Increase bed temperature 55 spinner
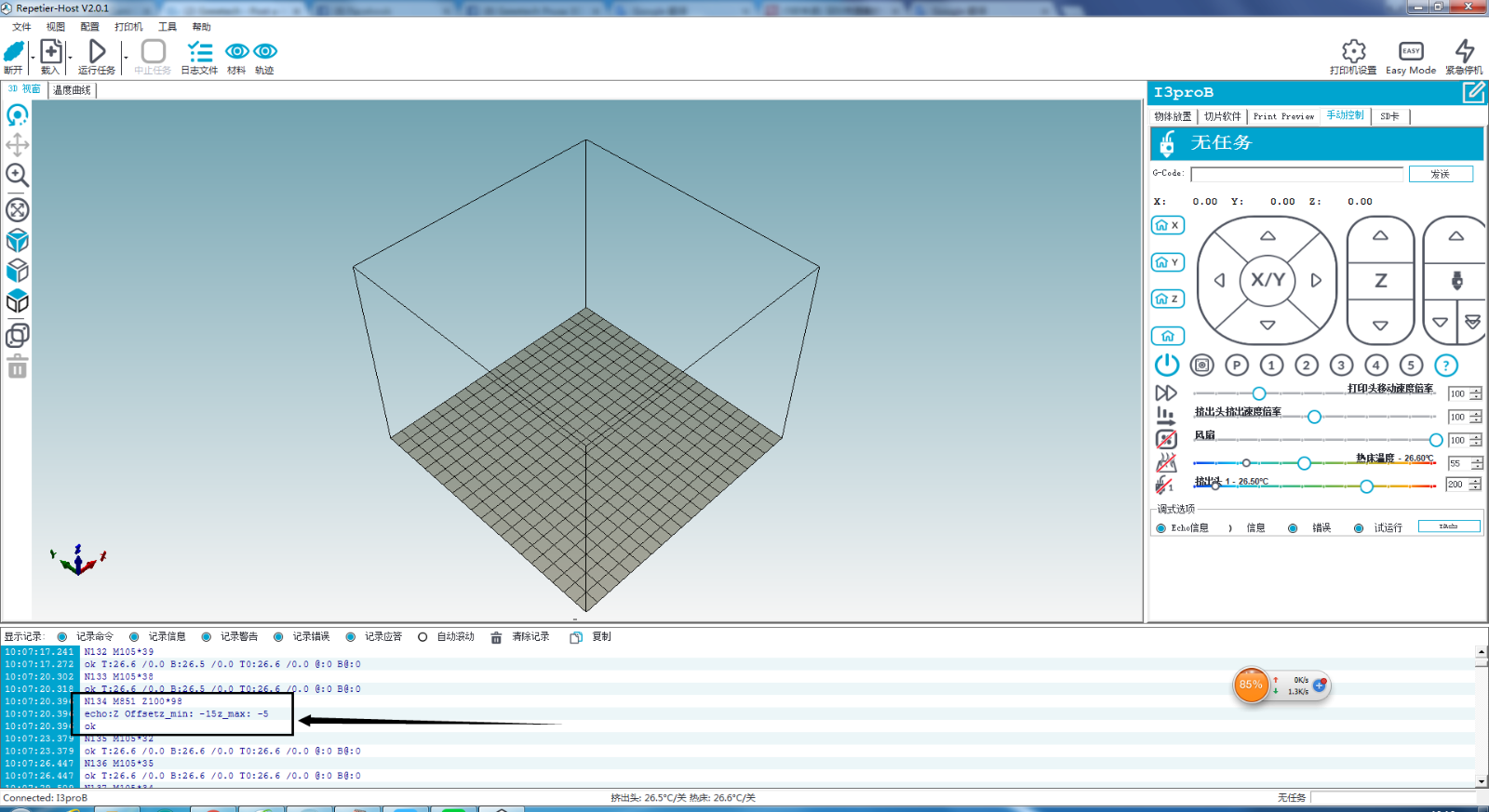 pyautogui.click(x=1476, y=459)
